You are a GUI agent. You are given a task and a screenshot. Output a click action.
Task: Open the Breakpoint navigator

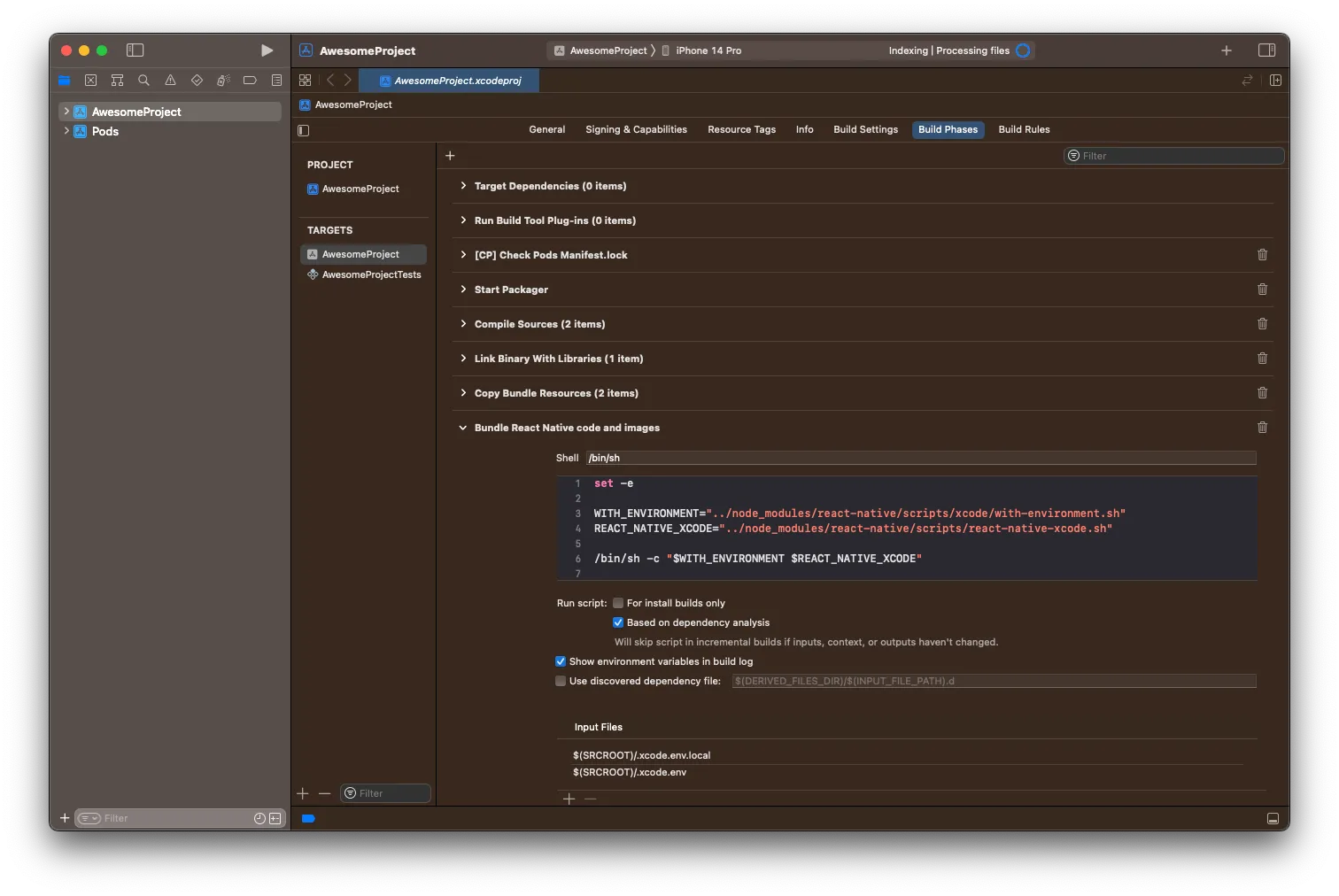coord(250,81)
